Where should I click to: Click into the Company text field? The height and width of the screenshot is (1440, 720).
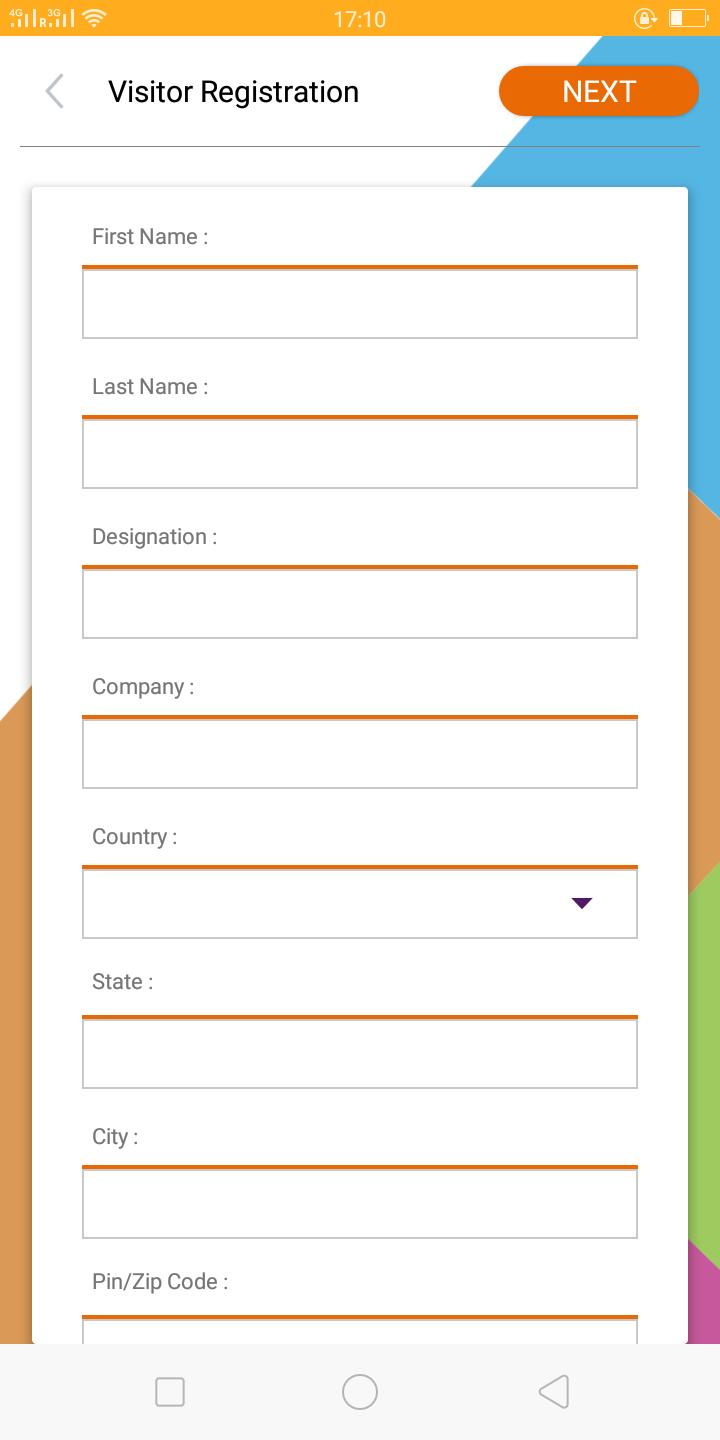[x=360, y=754]
